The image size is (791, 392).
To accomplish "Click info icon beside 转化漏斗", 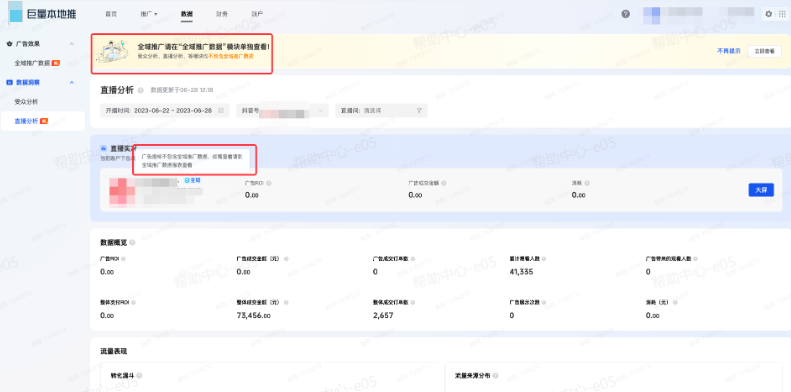I will (x=139, y=376).
